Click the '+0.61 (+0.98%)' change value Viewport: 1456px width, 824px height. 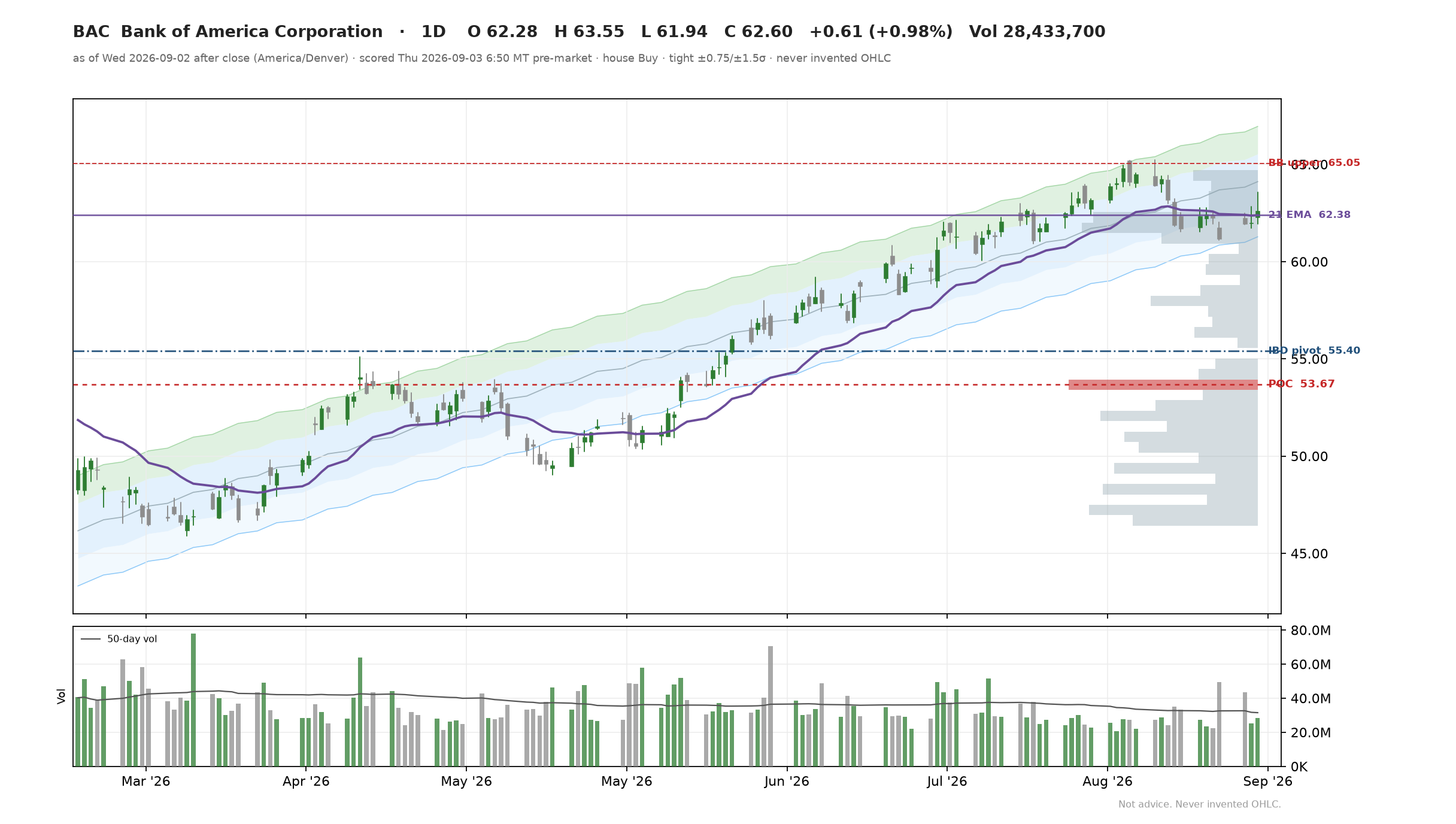(x=881, y=32)
